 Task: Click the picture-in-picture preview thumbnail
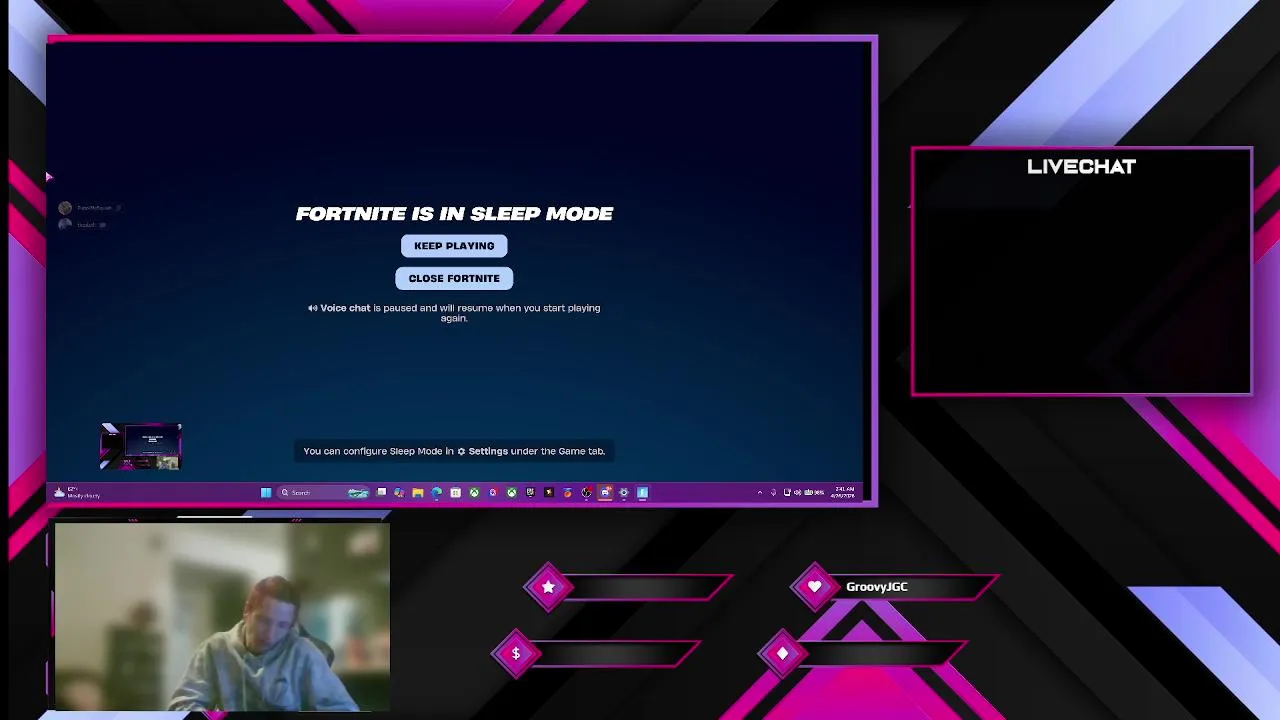[140, 447]
